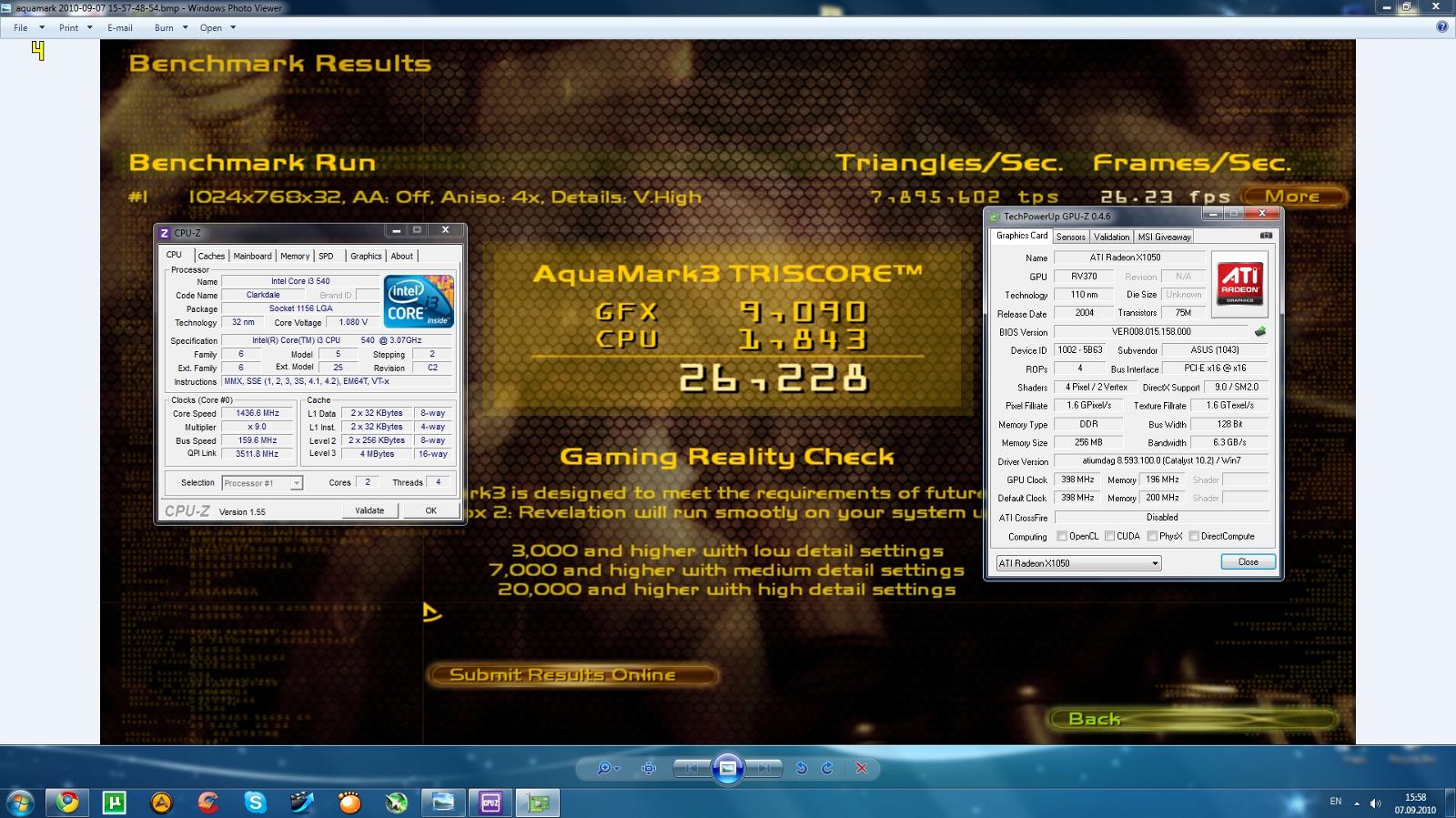This screenshot has width=1456, height=818.
Task: Open uTorrent from the taskbar
Action: point(115,803)
